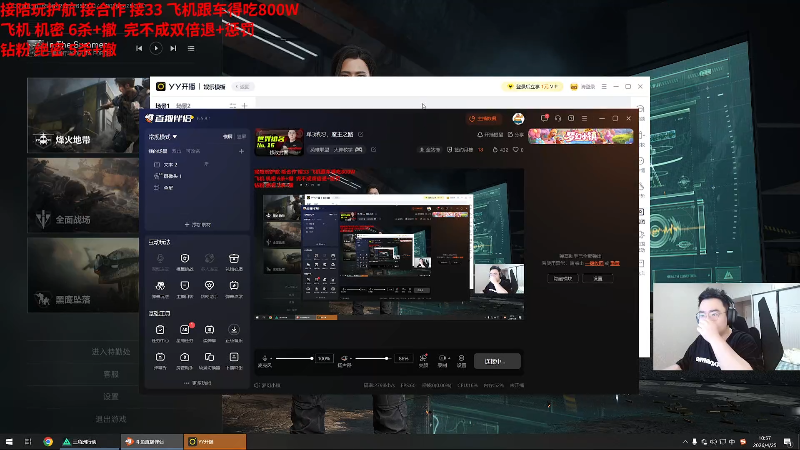Open Chrome from Windows taskbar
Viewport: 800px width, 450px height.
[x=48, y=442]
